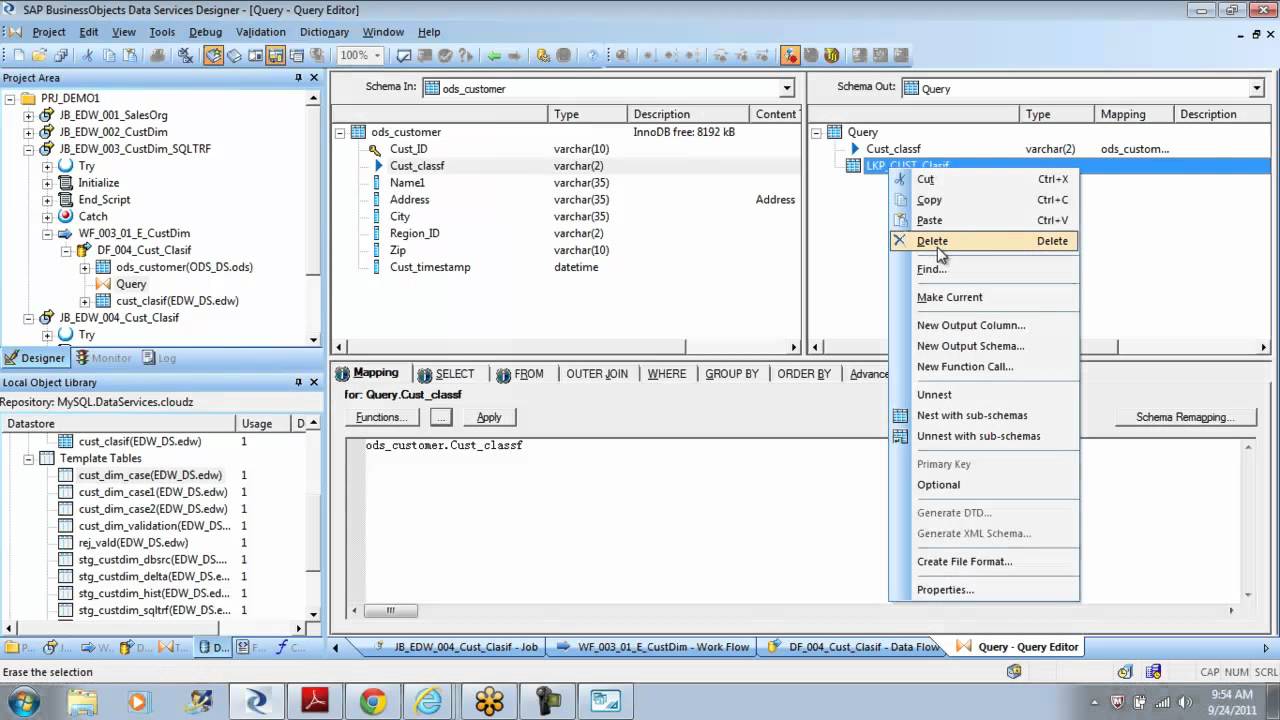Image resolution: width=1280 pixels, height=720 pixels.
Task: Collapse the JB_EDW_003_CustDim_SQLTRF job node
Action: point(28,149)
